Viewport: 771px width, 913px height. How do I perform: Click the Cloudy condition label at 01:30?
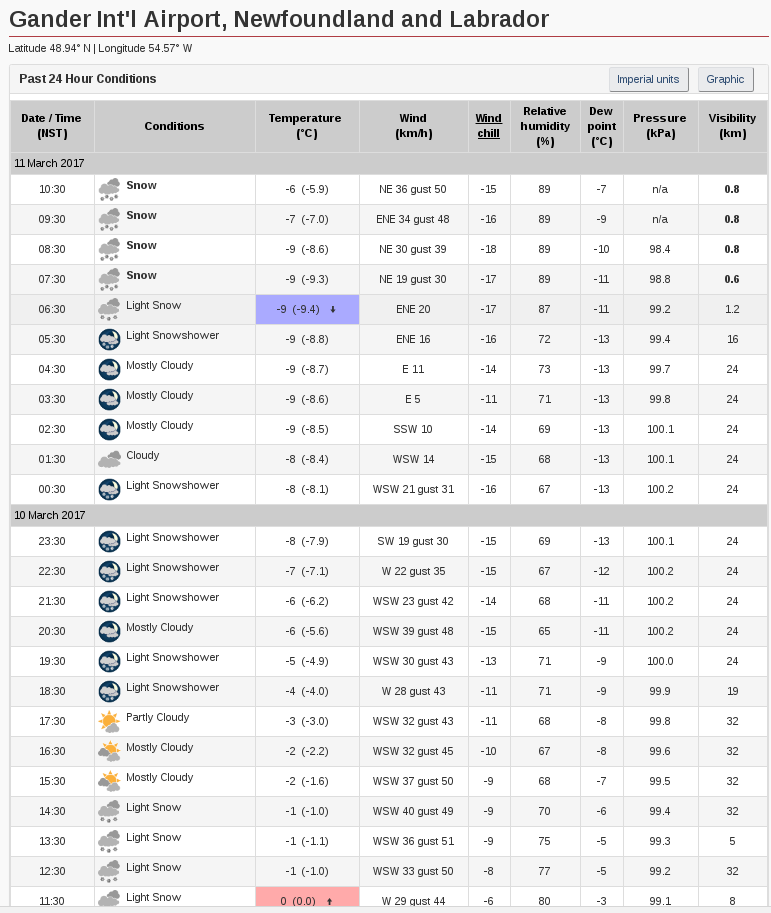[143, 455]
